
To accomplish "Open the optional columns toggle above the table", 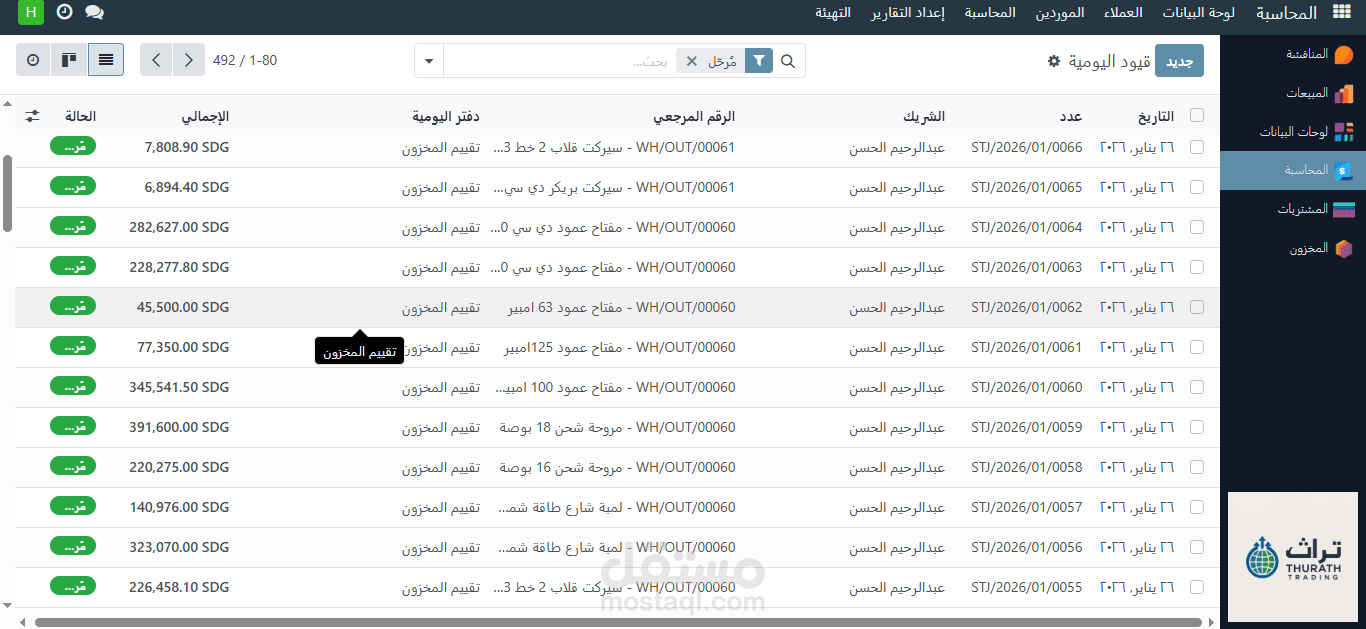I will 32,115.
